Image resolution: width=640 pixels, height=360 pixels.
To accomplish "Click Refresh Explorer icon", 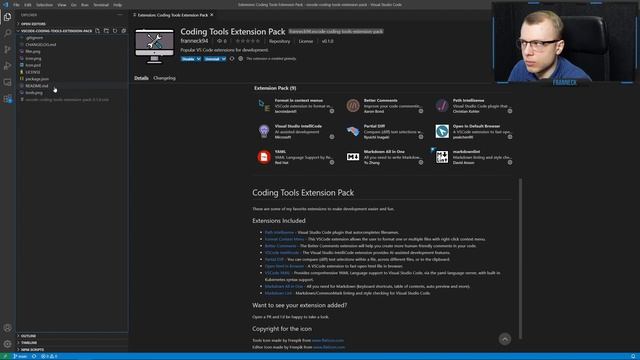I will pyautogui.click(x=115, y=31).
